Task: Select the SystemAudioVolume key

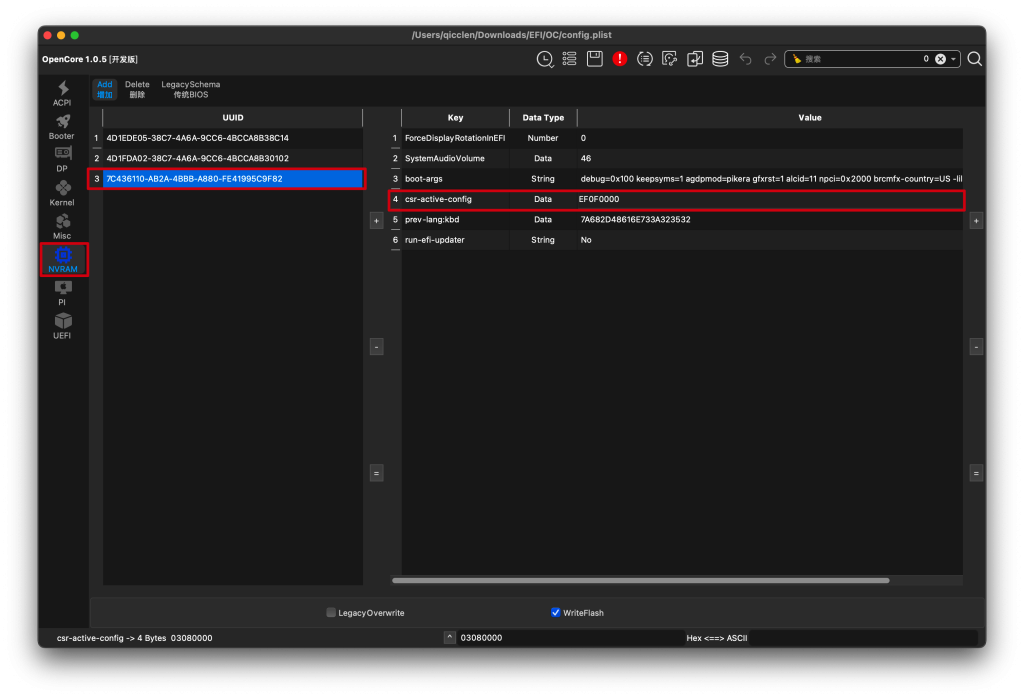Action: tap(455, 159)
